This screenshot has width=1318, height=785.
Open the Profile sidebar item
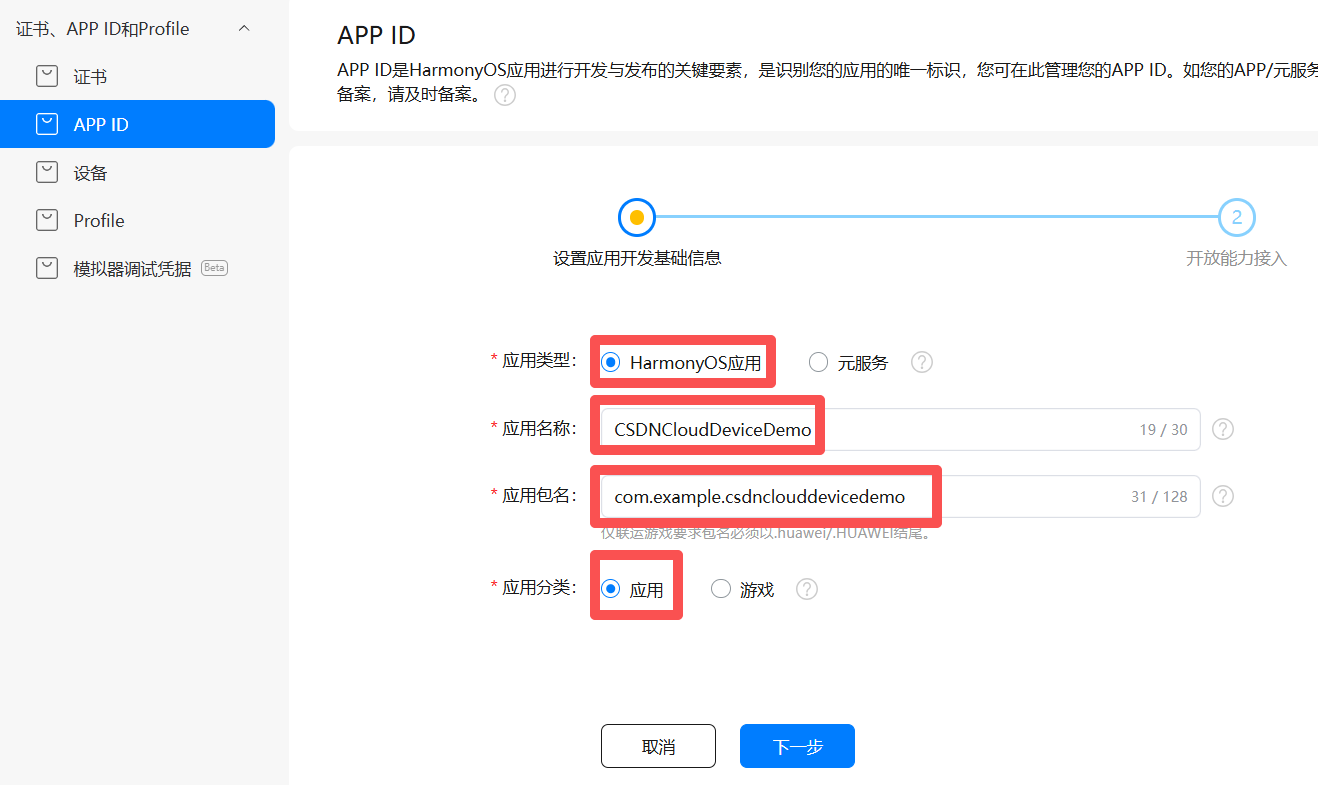coord(137,220)
